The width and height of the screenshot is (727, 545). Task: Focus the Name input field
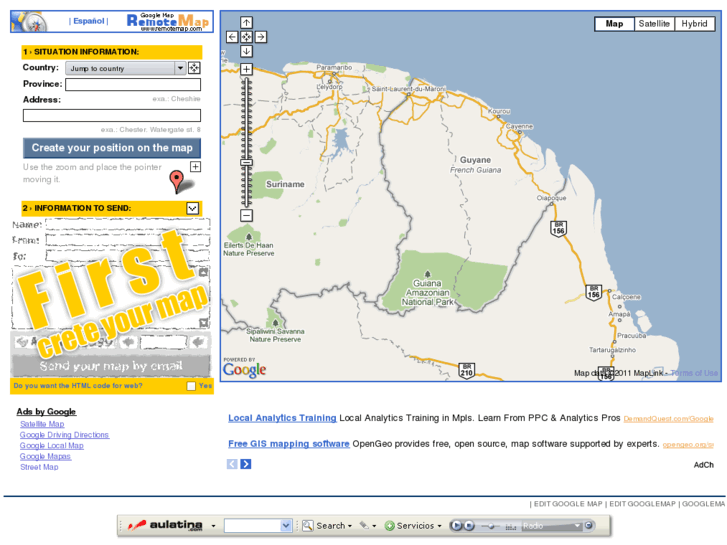coord(128,224)
